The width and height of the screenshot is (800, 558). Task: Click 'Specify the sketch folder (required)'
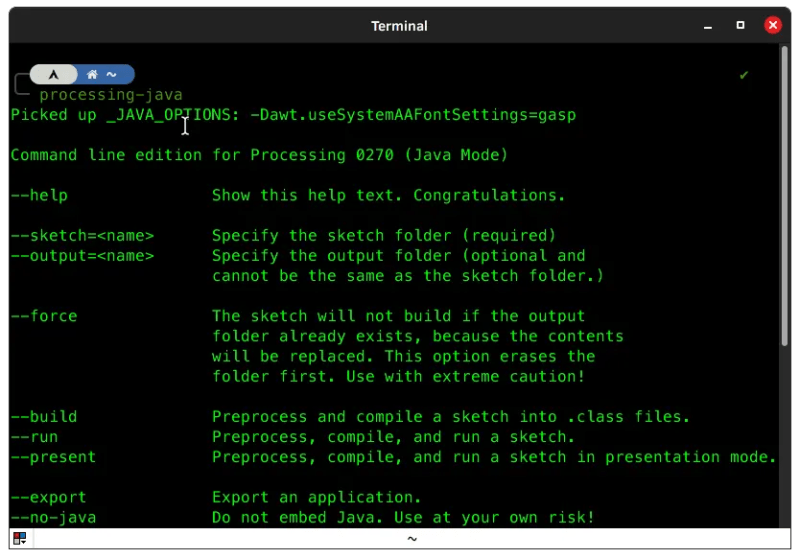click(x=384, y=236)
